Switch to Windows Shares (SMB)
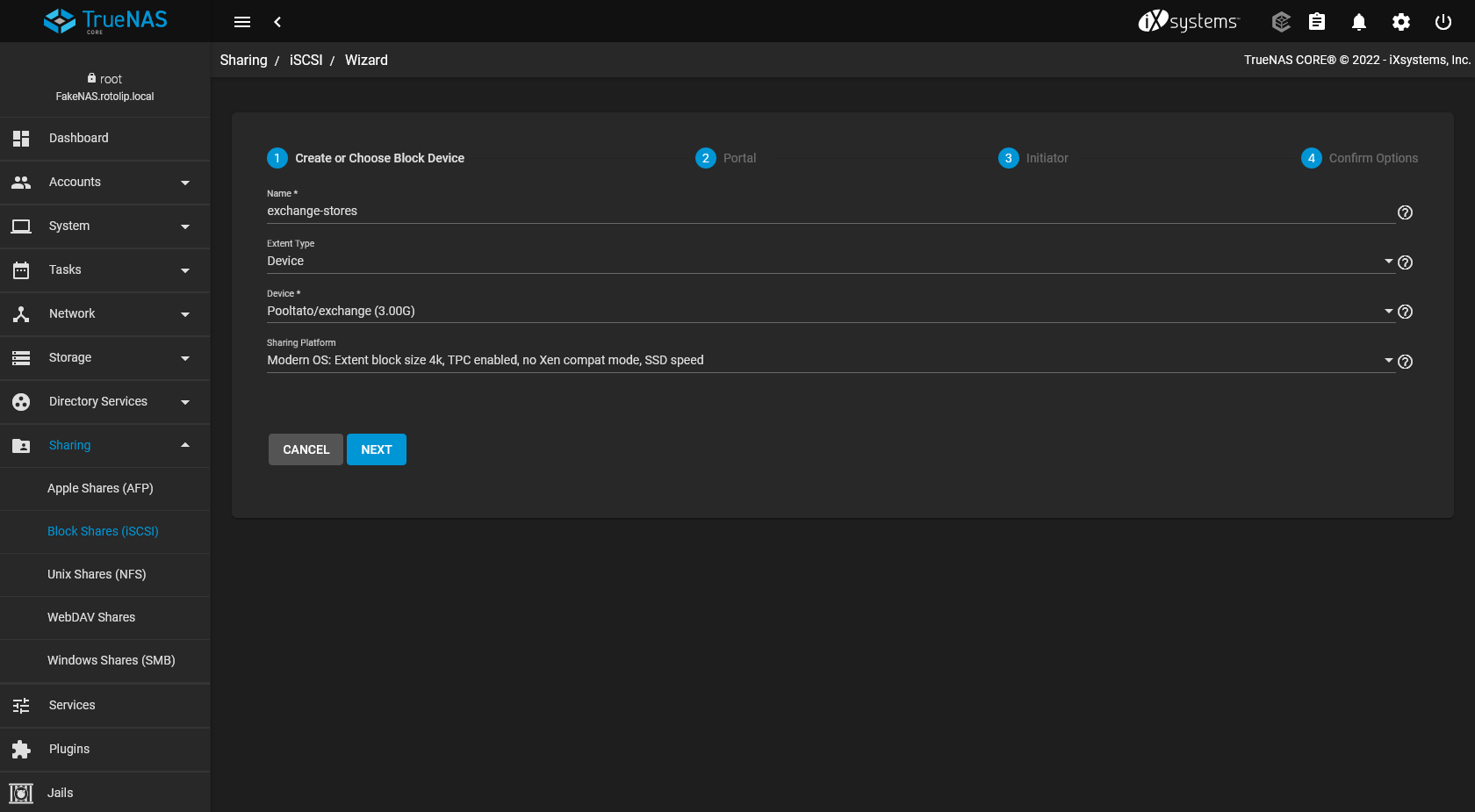 click(111, 660)
